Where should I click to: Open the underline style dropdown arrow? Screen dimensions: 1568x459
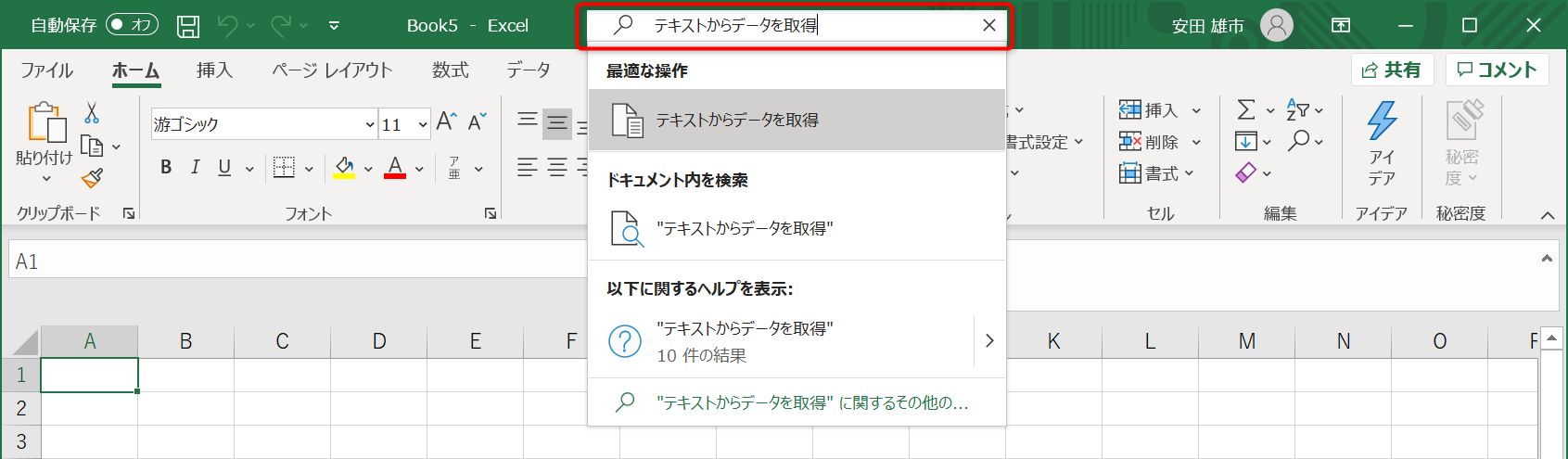(x=249, y=169)
